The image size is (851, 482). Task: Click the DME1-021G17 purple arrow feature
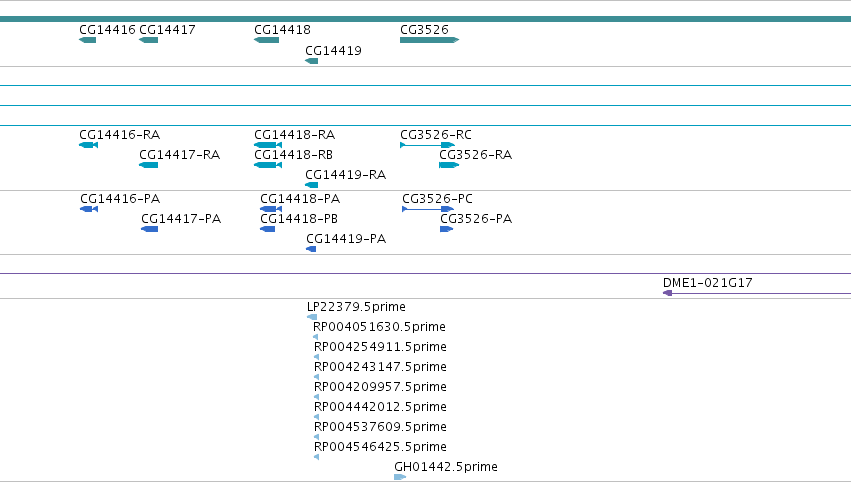point(757,293)
